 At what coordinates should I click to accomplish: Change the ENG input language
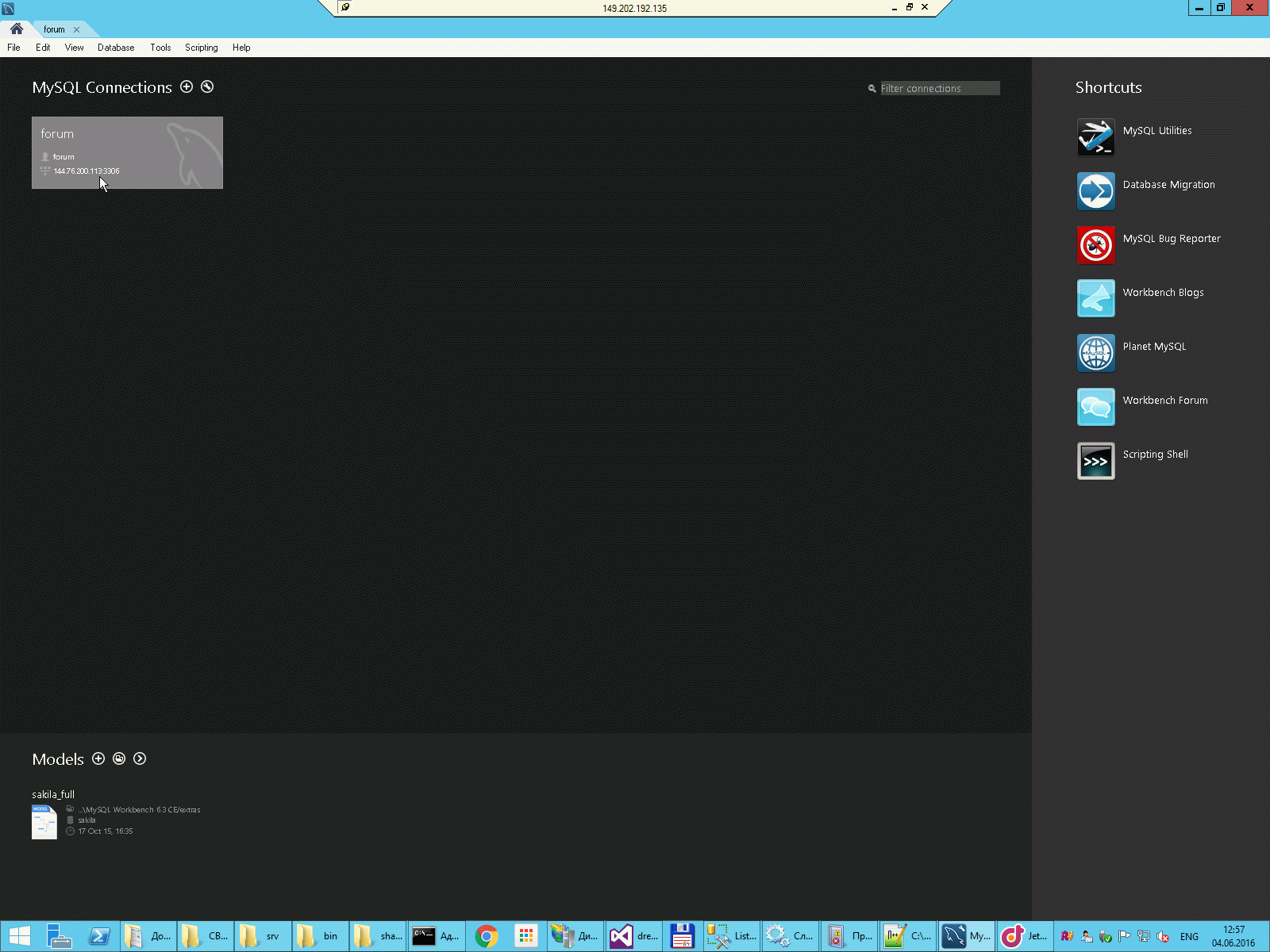point(1189,937)
